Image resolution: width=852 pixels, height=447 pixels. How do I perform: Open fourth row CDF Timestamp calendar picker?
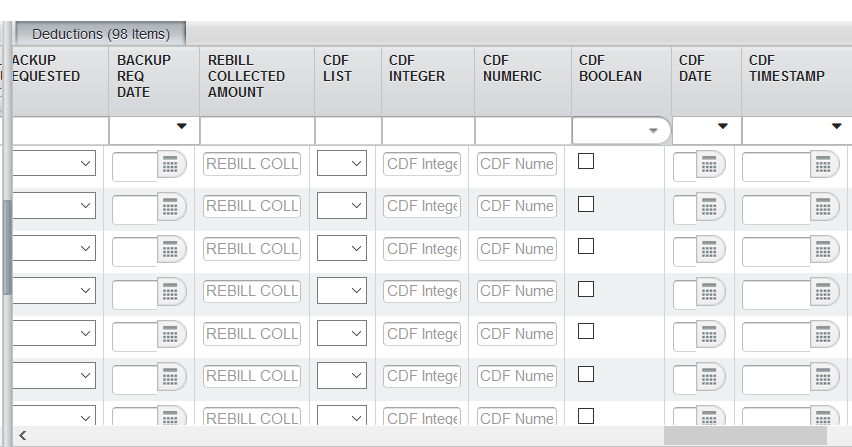pyautogui.click(x=824, y=293)
